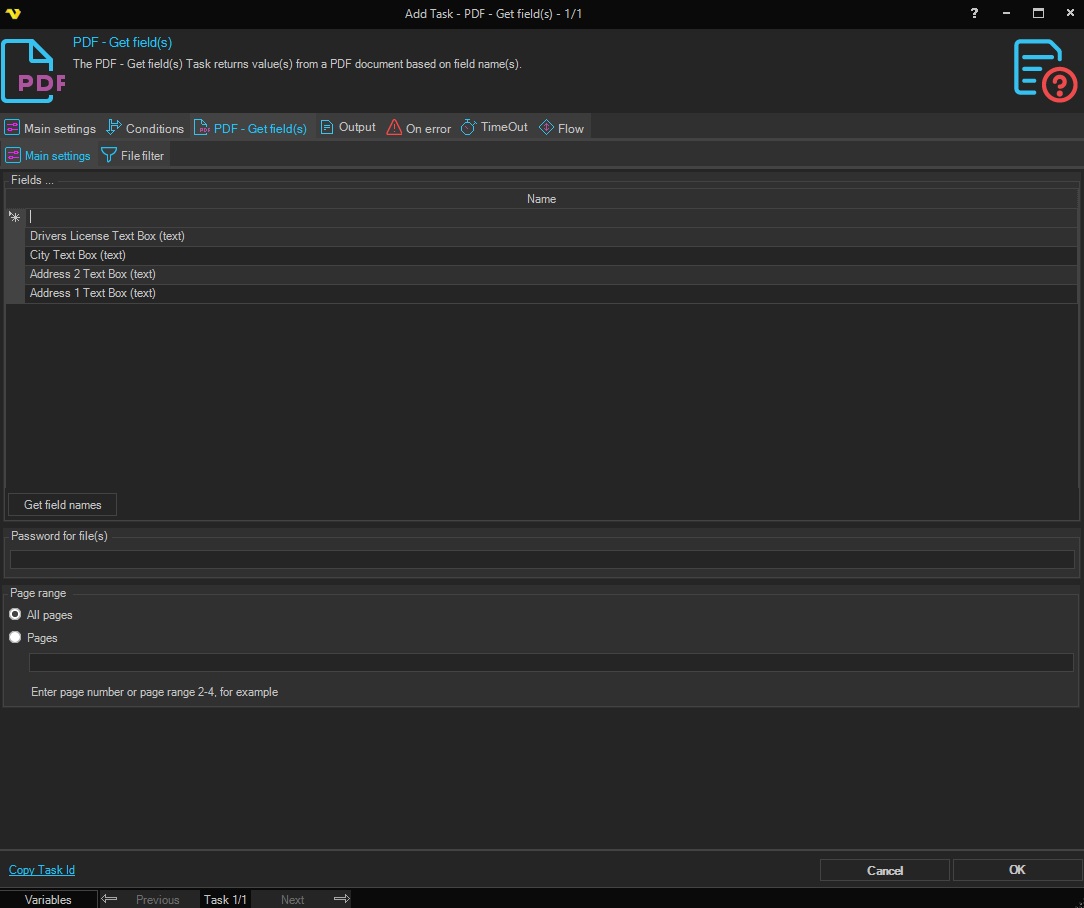Click the VisualCron logo in title bar
Screen dimensions: 1084x908
click(x=13, y=13)
